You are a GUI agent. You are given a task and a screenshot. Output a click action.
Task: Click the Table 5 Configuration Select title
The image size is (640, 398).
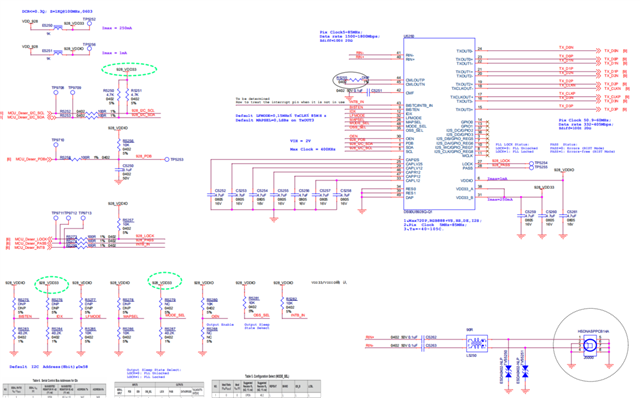point(266,376)
